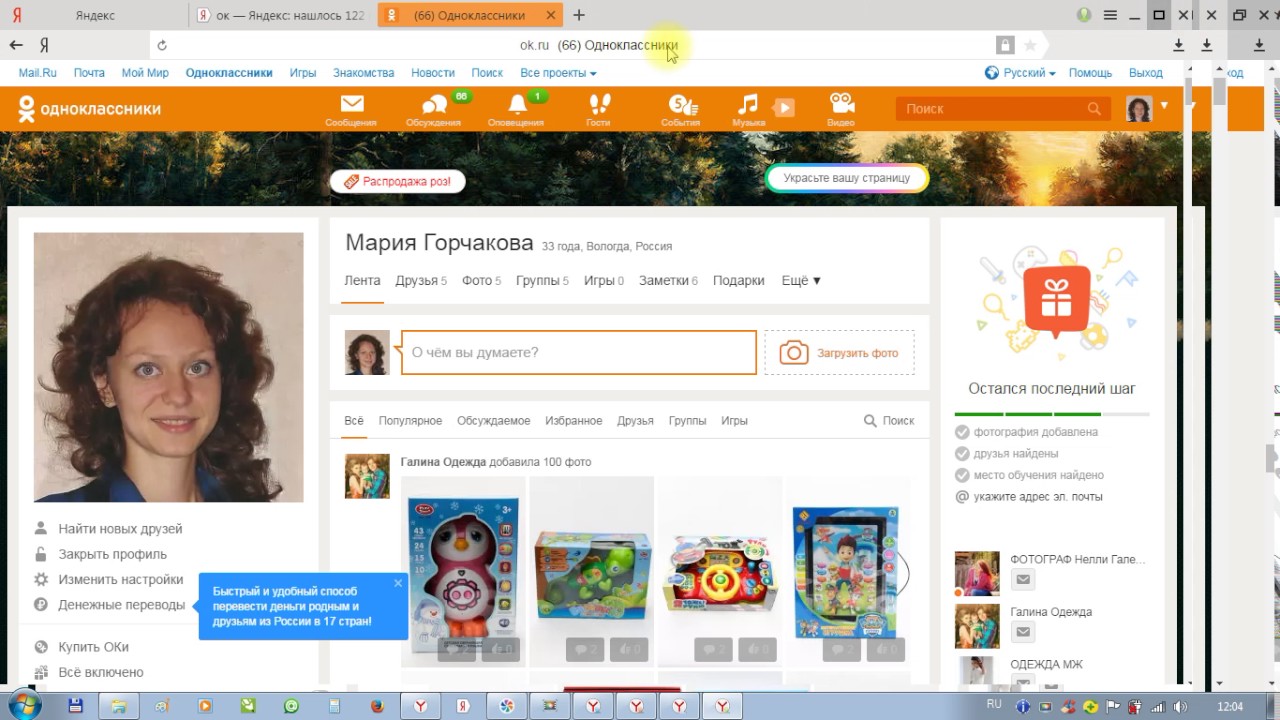The image size is (1280, 720).
Task: Close the Одноклассники browser tab
Action: (x=551, y=15)
